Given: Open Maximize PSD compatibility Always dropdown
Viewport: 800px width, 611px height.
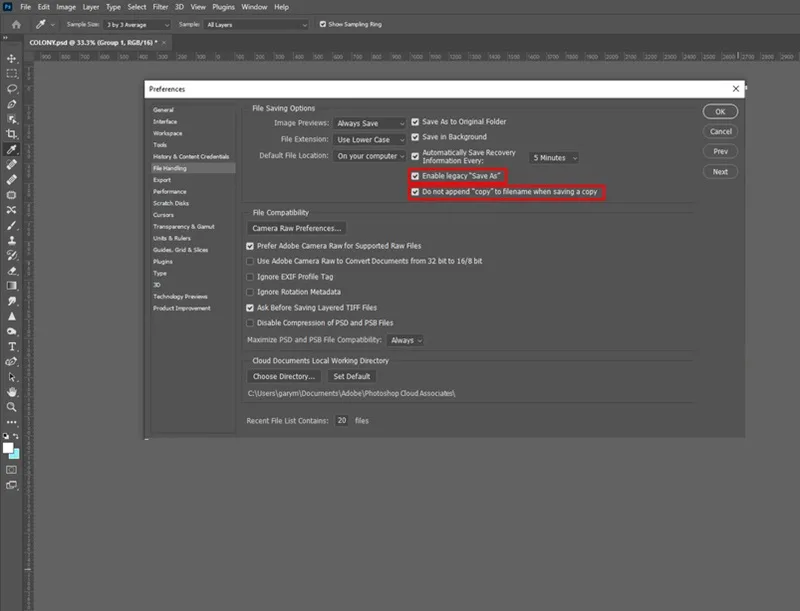Looking at the screenshot, I should (405, 340).
